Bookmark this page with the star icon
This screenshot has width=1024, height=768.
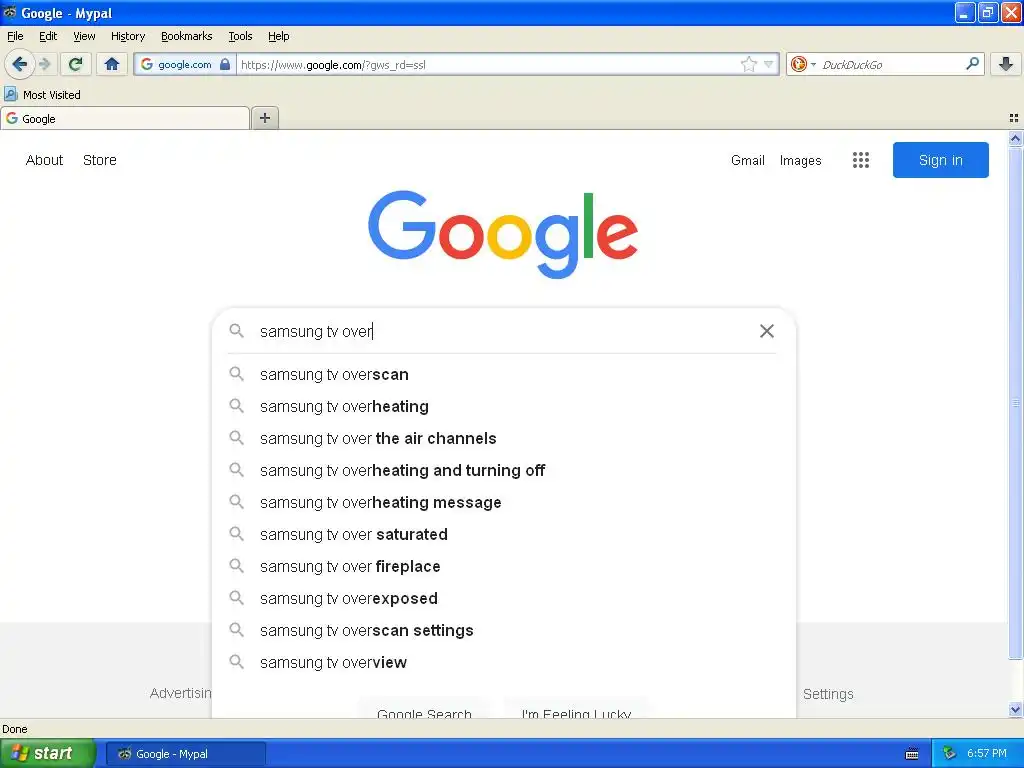click(x=748, y=64)
